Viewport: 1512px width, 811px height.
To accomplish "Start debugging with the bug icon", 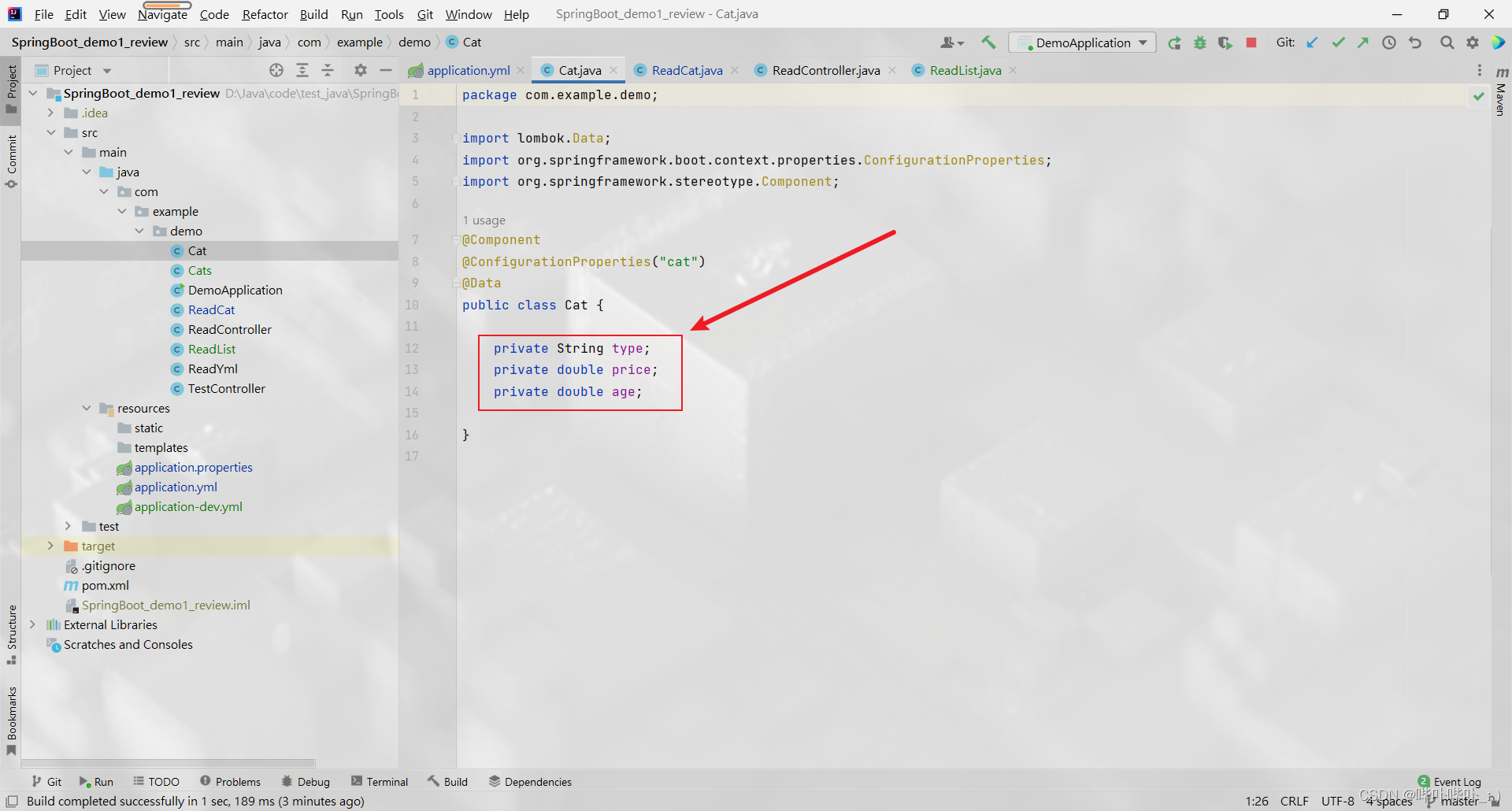I will click(1200, 43).
